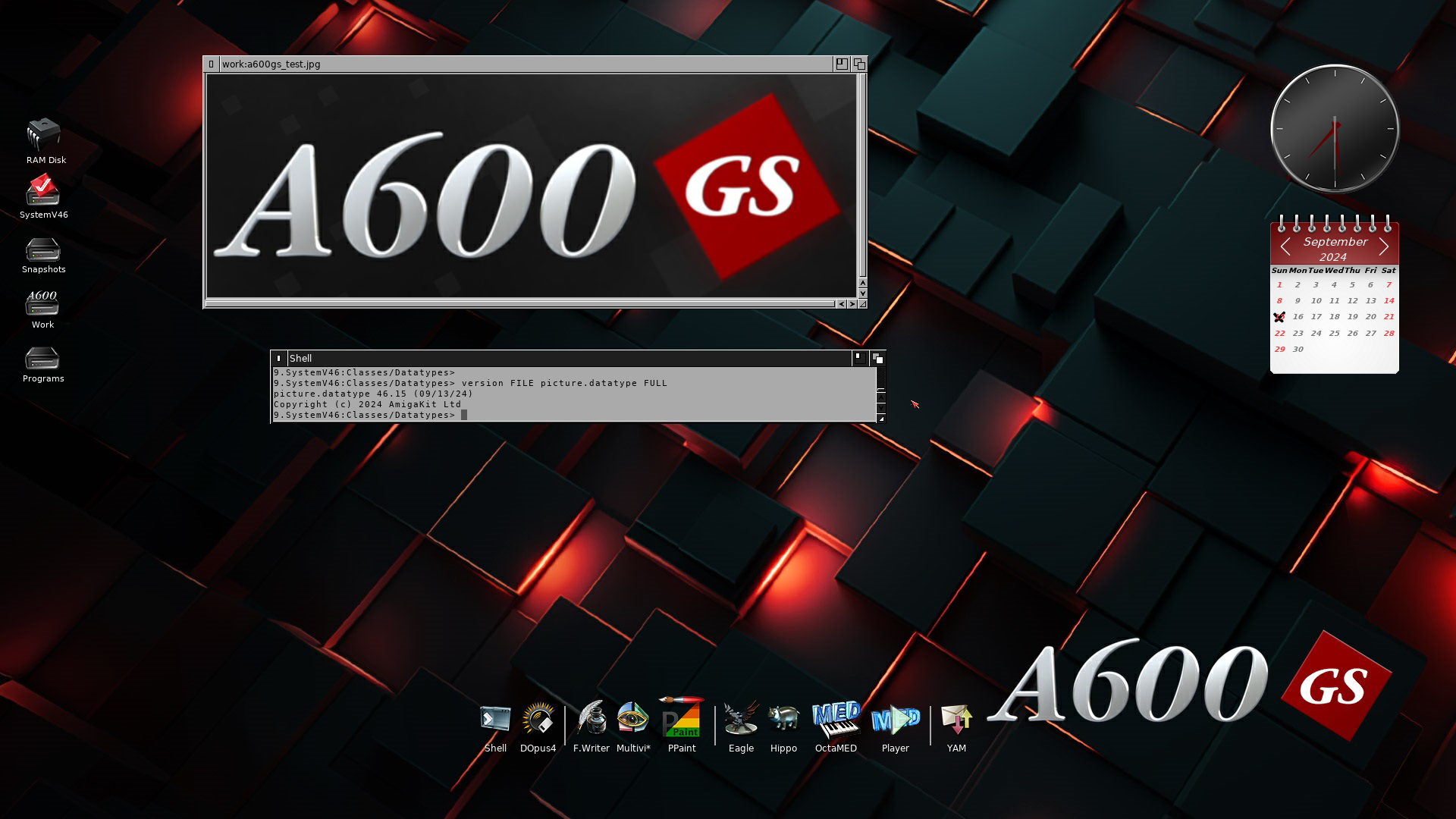Click the analog clock widget
1456x819 pixels.
(1335, 129)
